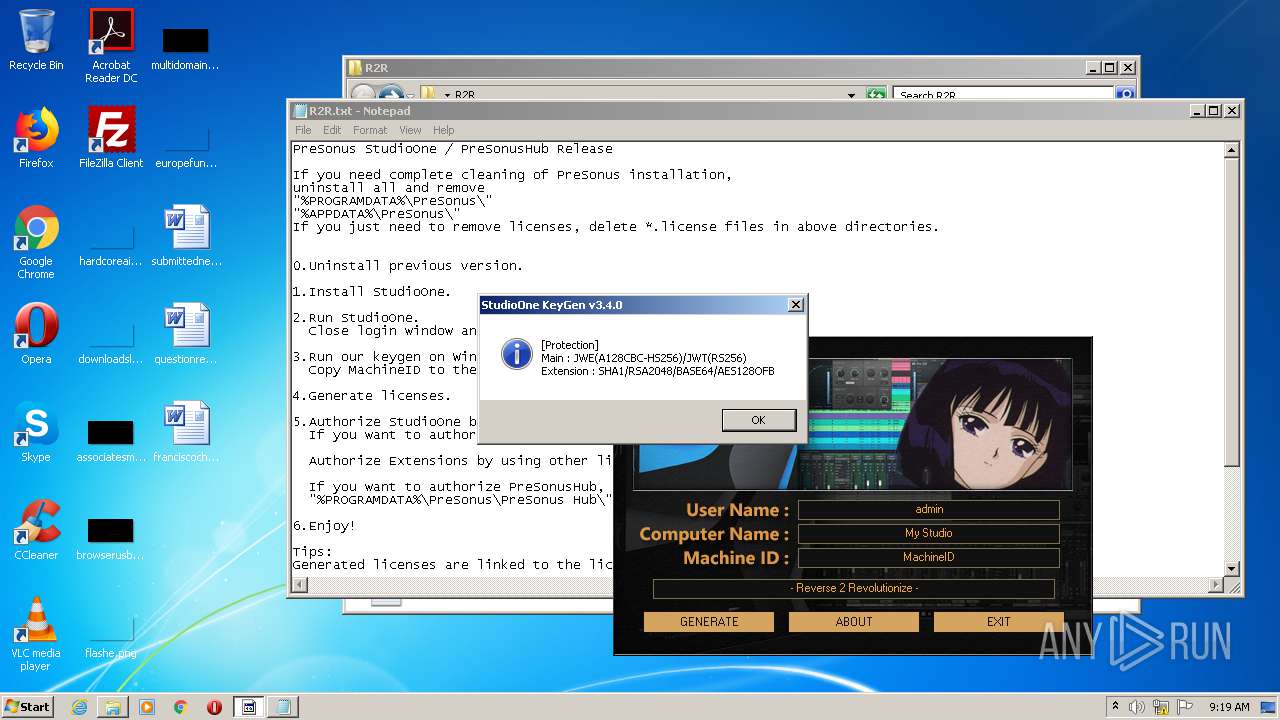The height and width of the screenshot is (720, 1280).
Task: Click Notepad horizontal scrollbar right arrow
Action: click(x=1216, y=586)
